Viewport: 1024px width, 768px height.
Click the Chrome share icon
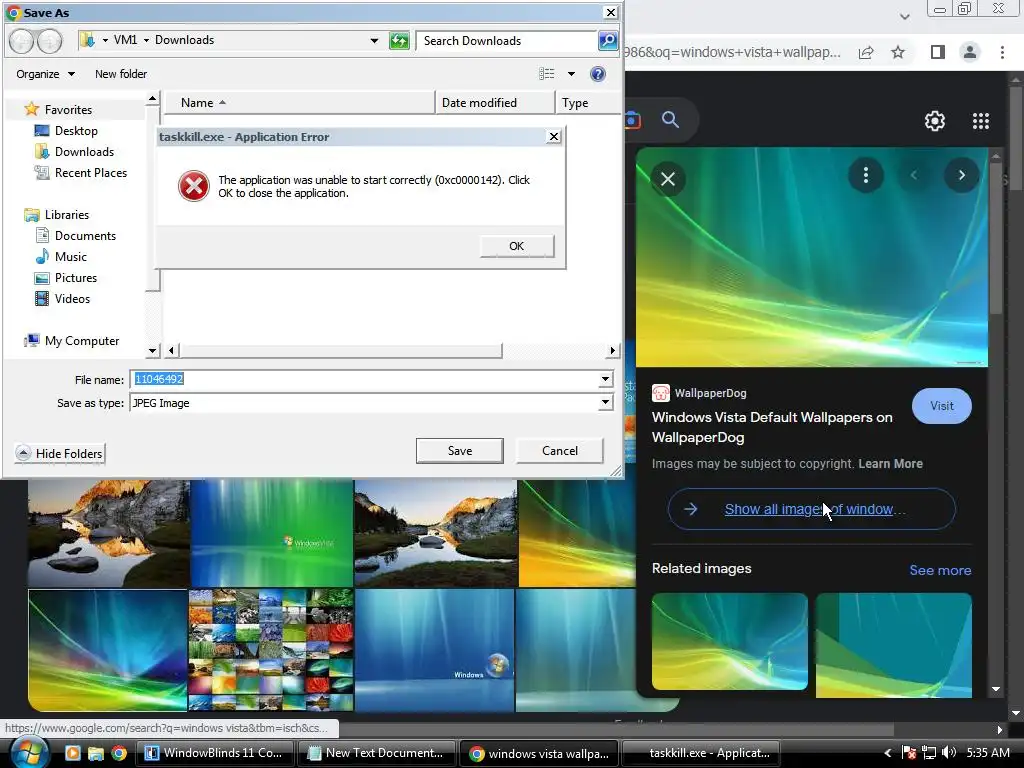(x=866, y=52)
